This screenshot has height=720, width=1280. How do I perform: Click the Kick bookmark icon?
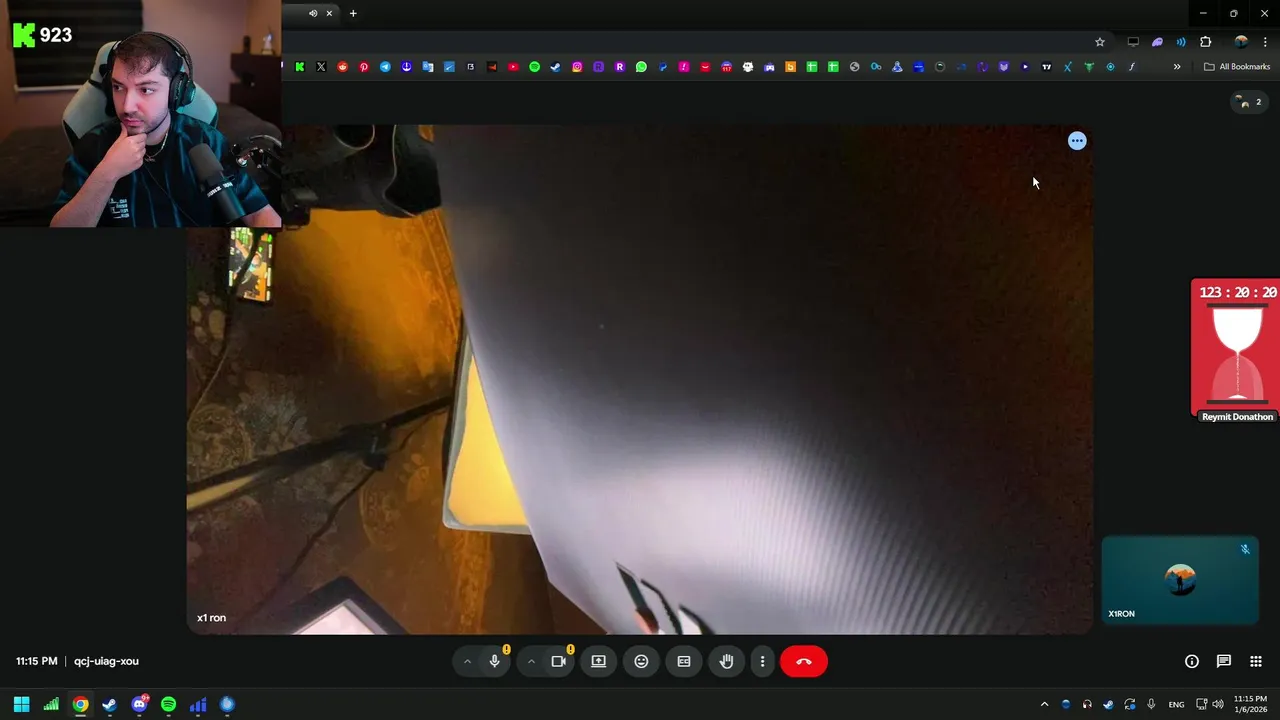coord(299,67)
